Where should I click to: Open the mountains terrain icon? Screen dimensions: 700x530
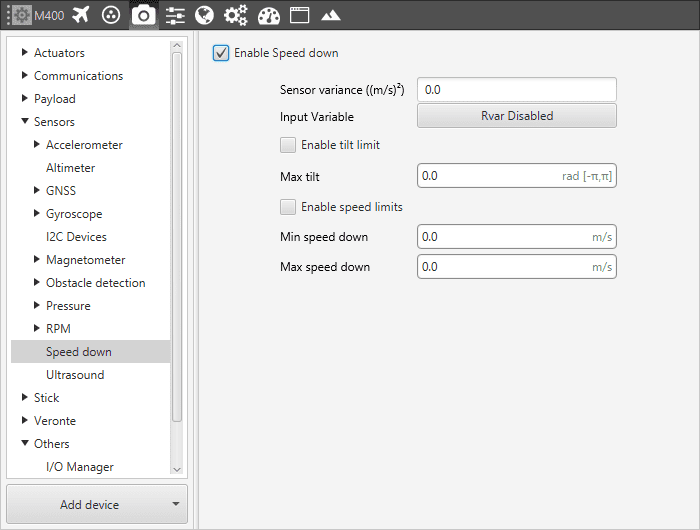(331, 16)
